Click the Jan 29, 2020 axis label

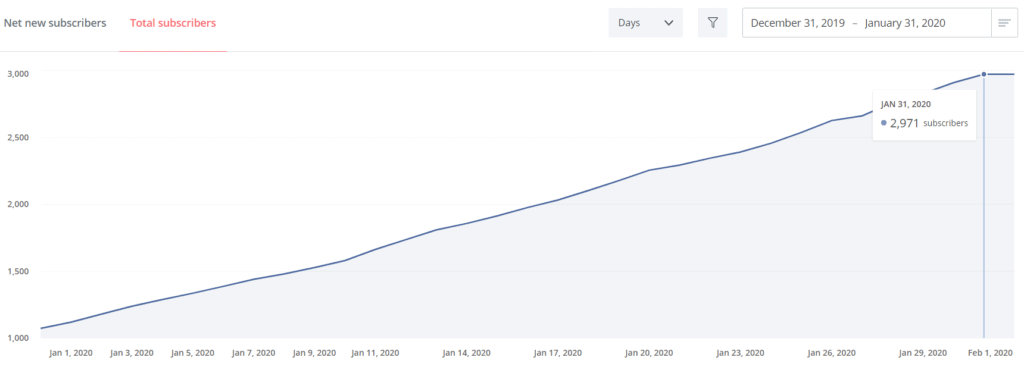923,353
